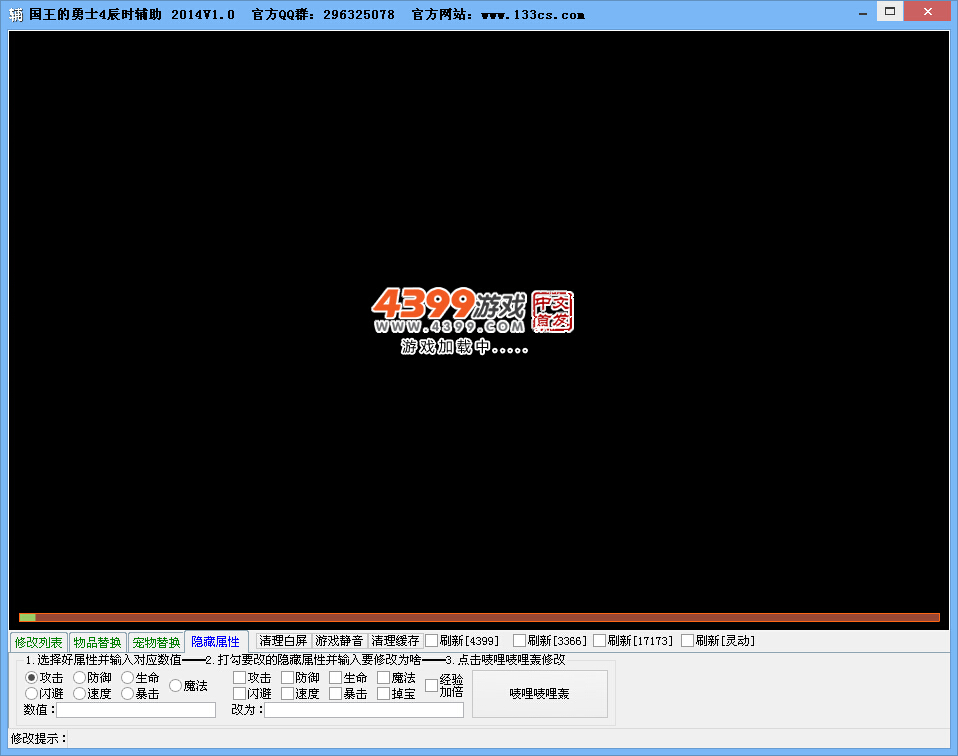Image resolution: width=958 pixels, height=756 pixels.
Task: Apply changes with 唛哩唛哩轰 button
Action: tap(540, 694)
